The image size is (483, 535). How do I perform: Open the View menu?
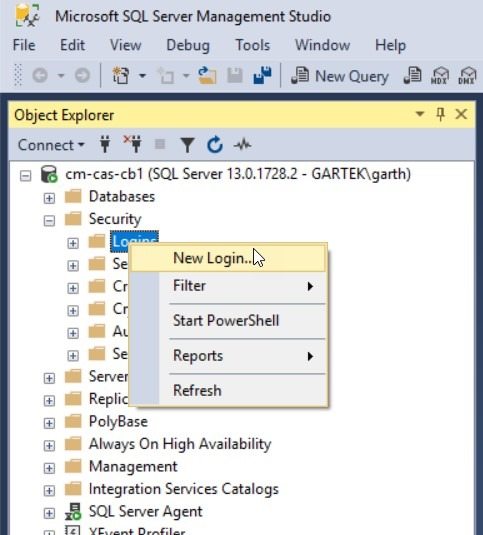pyautogui.click(x=126, y=45)
